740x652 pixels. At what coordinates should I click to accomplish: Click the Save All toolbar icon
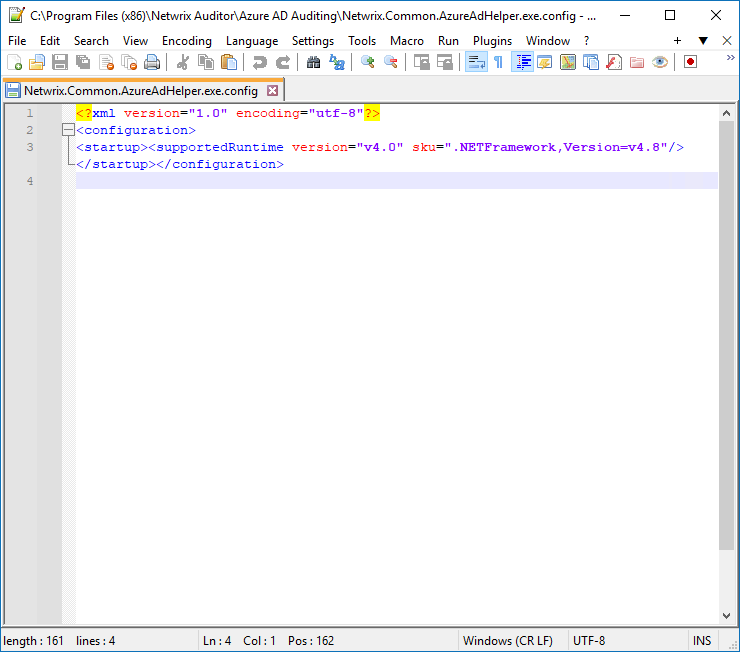tap(83, 62)
